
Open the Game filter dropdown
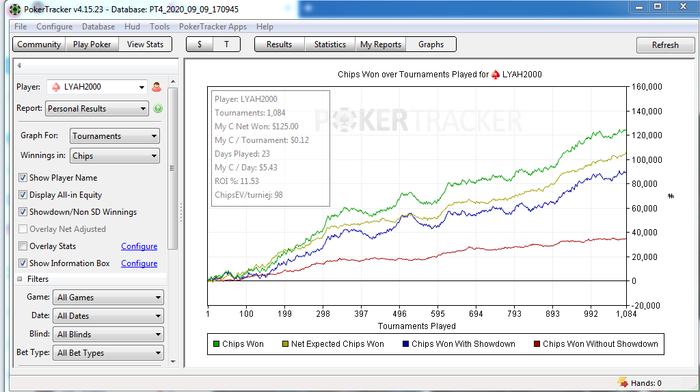pos(108,297)
